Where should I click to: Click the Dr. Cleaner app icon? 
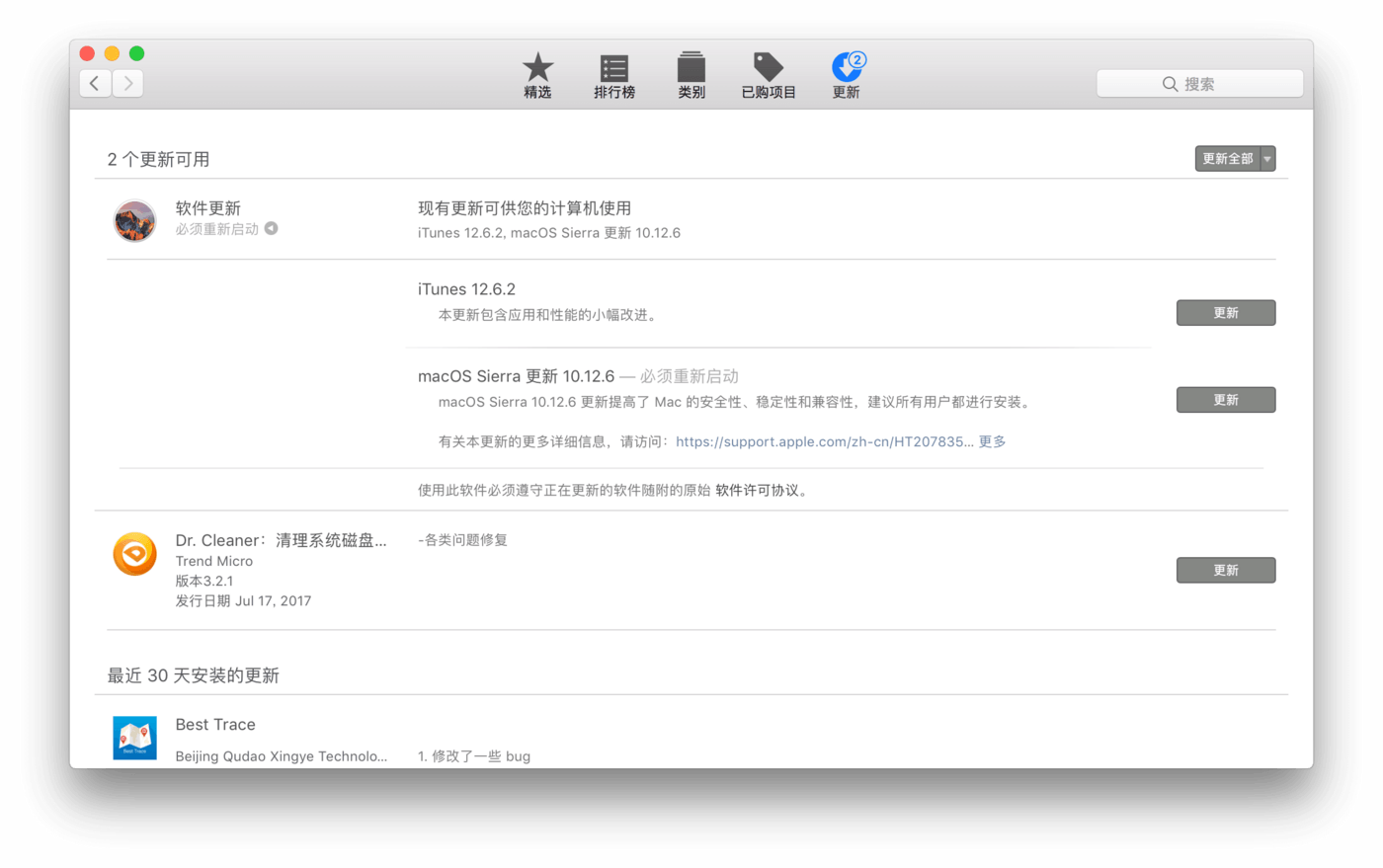click(x=134, y=554)
